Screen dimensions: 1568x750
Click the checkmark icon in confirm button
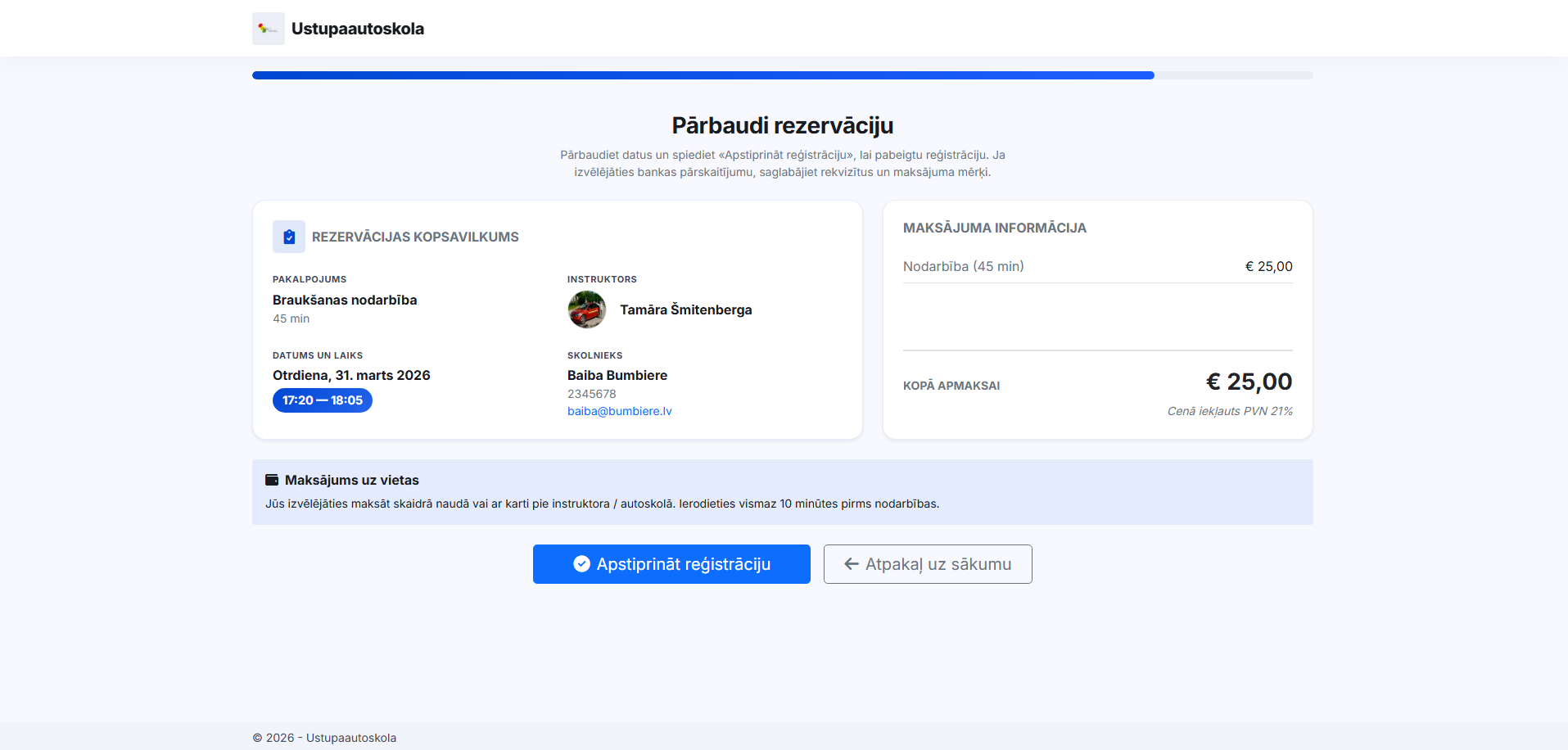(581, 564)
